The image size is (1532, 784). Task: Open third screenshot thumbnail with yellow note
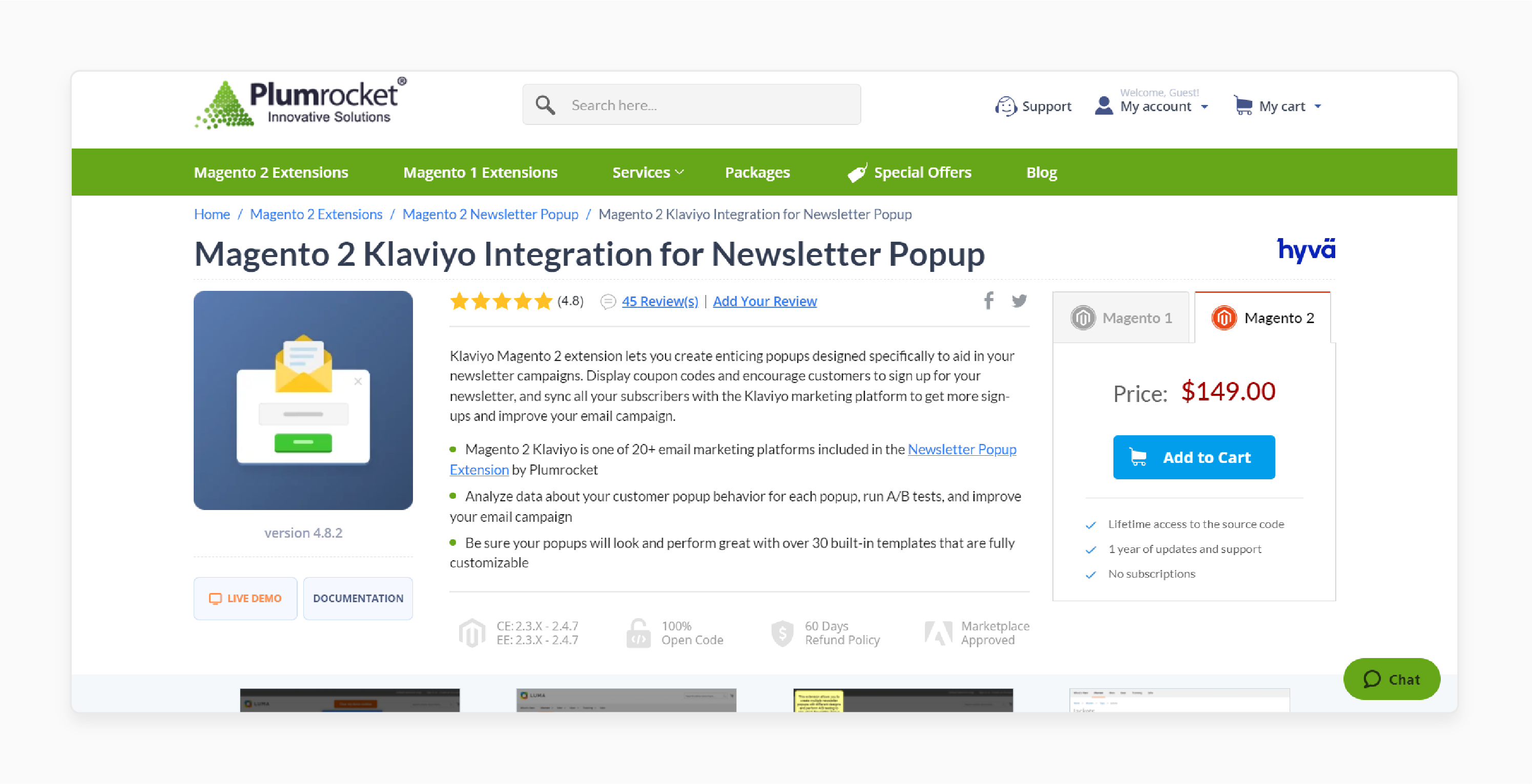coord(903,700)
